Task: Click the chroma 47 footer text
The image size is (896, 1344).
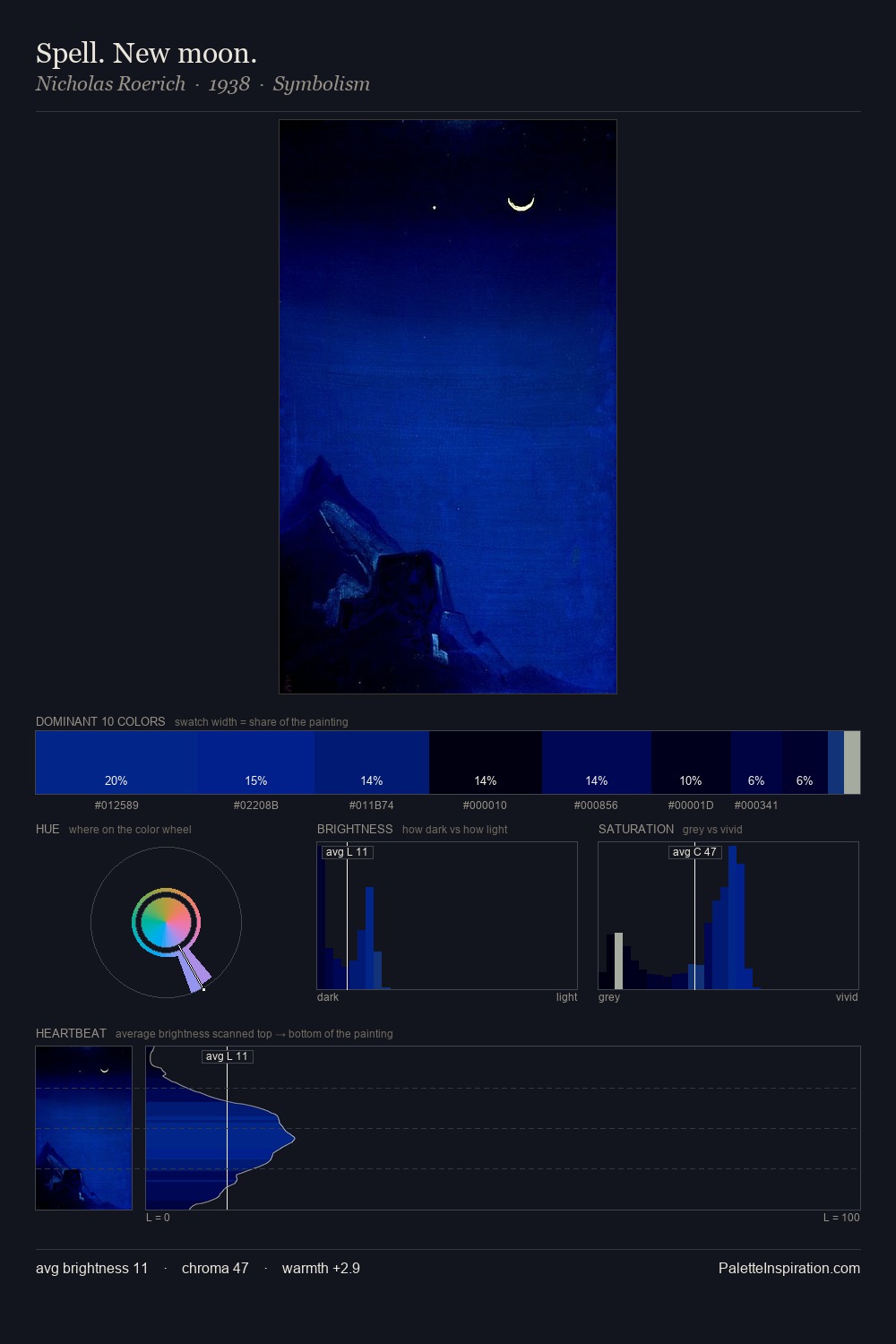Action: point(215,1269)
